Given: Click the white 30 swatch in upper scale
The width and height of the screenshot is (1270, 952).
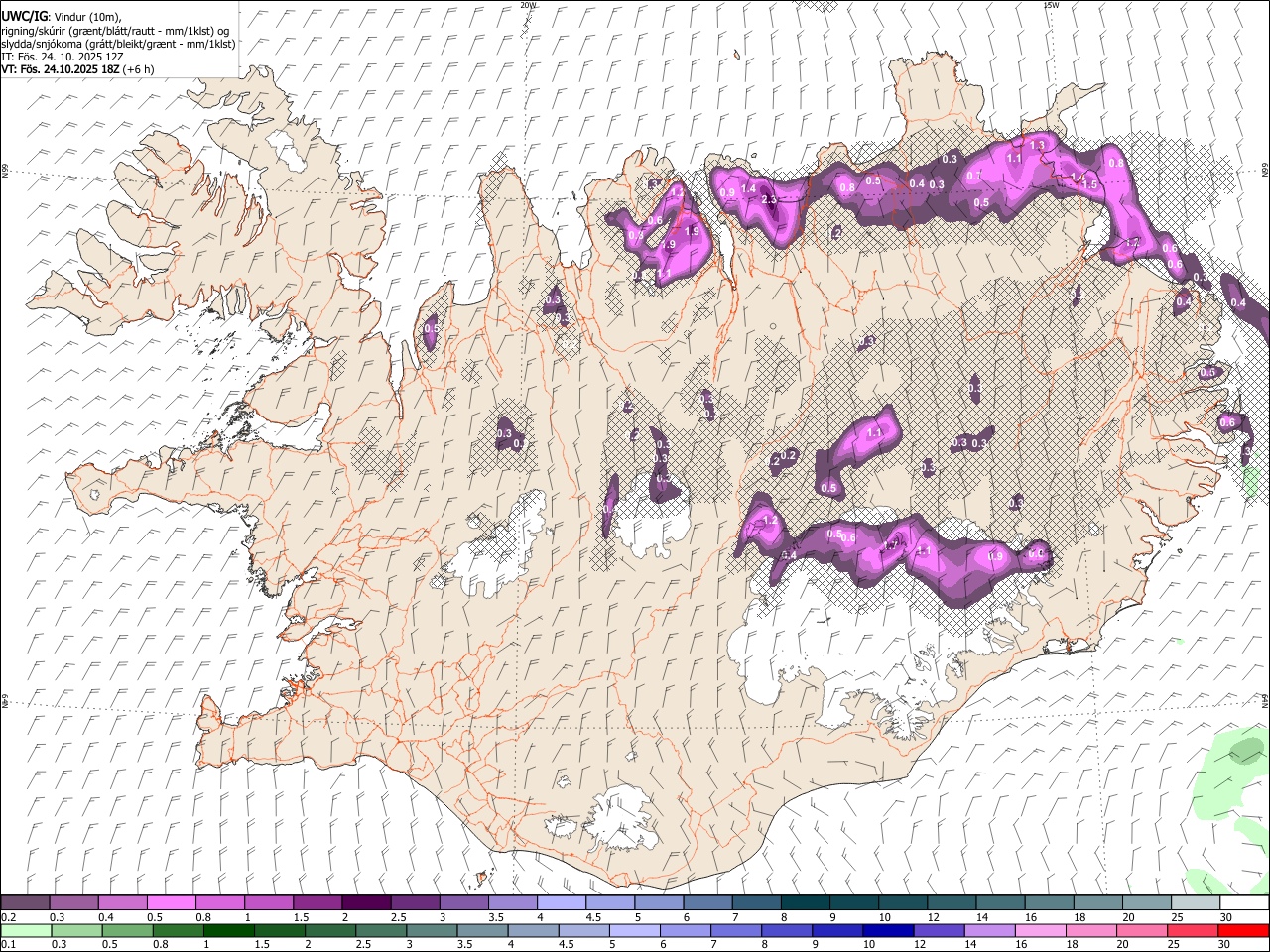Looking at the screenshot, I should (x=1243, y=903).
